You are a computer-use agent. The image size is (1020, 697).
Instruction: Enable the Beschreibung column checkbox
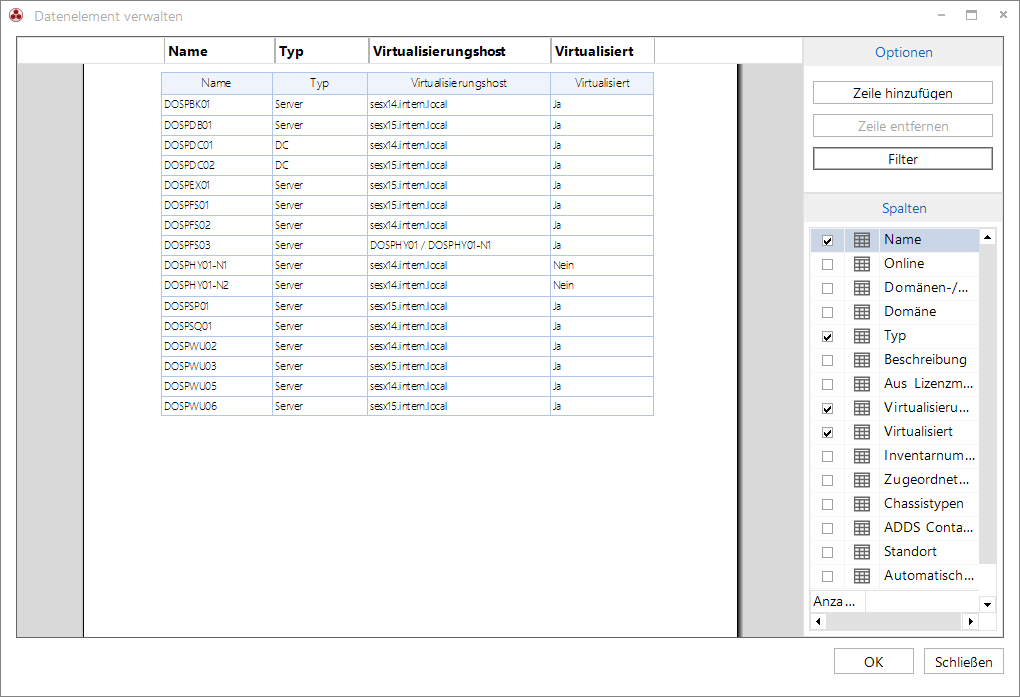click(827, 361)
